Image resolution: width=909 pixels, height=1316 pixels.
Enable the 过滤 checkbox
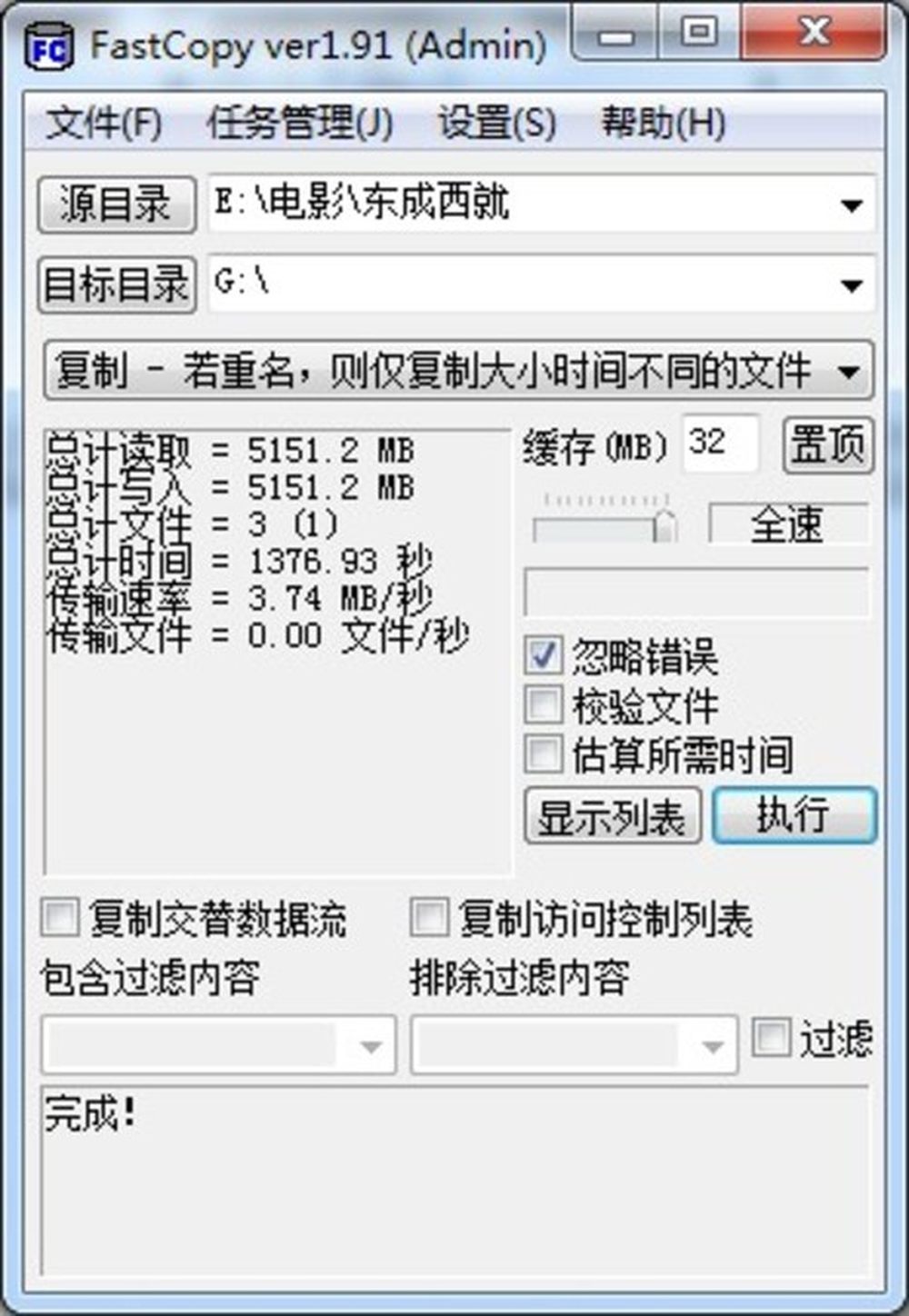771,1037
